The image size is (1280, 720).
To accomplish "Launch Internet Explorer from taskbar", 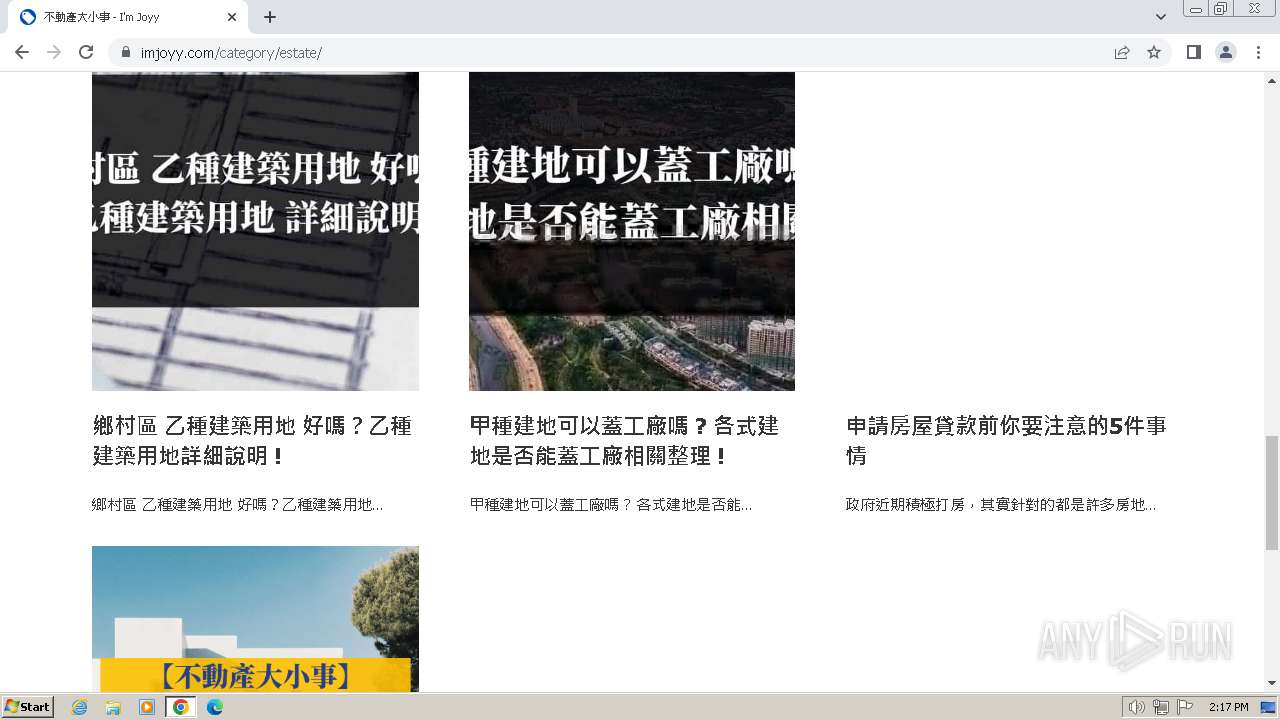I will tap(79, 707).
